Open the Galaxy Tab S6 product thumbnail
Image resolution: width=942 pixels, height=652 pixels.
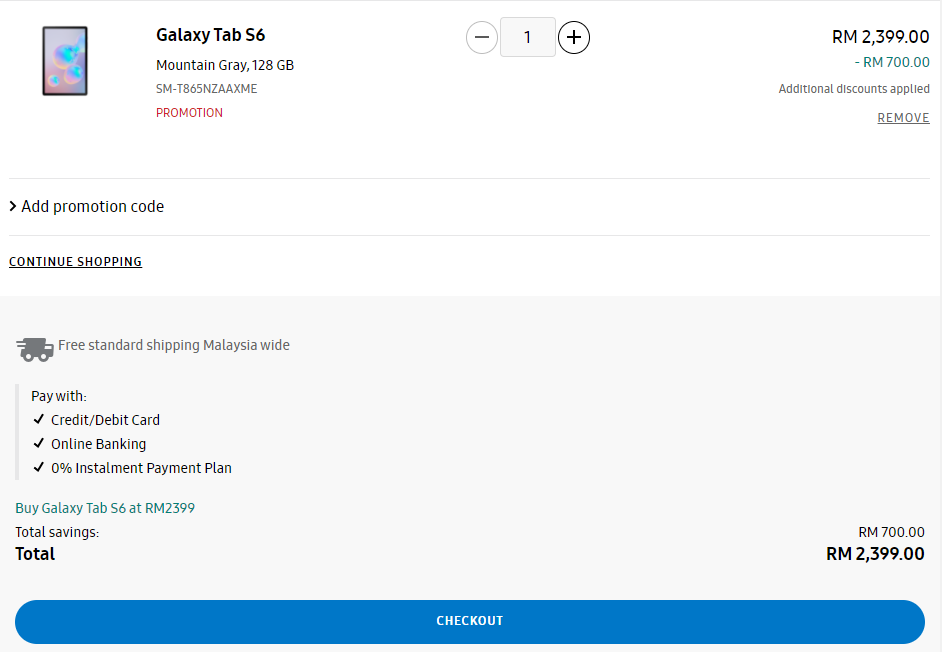65,61
